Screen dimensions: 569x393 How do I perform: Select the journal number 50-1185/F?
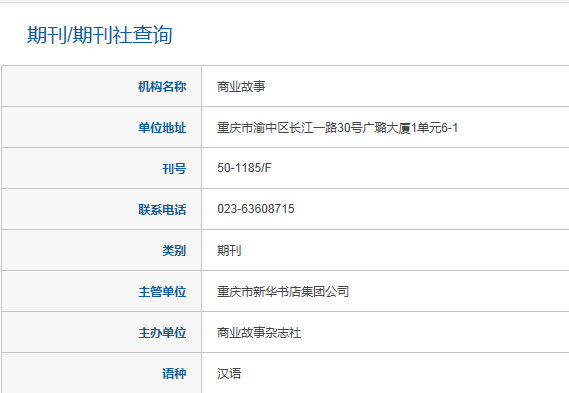click(244, 168)
